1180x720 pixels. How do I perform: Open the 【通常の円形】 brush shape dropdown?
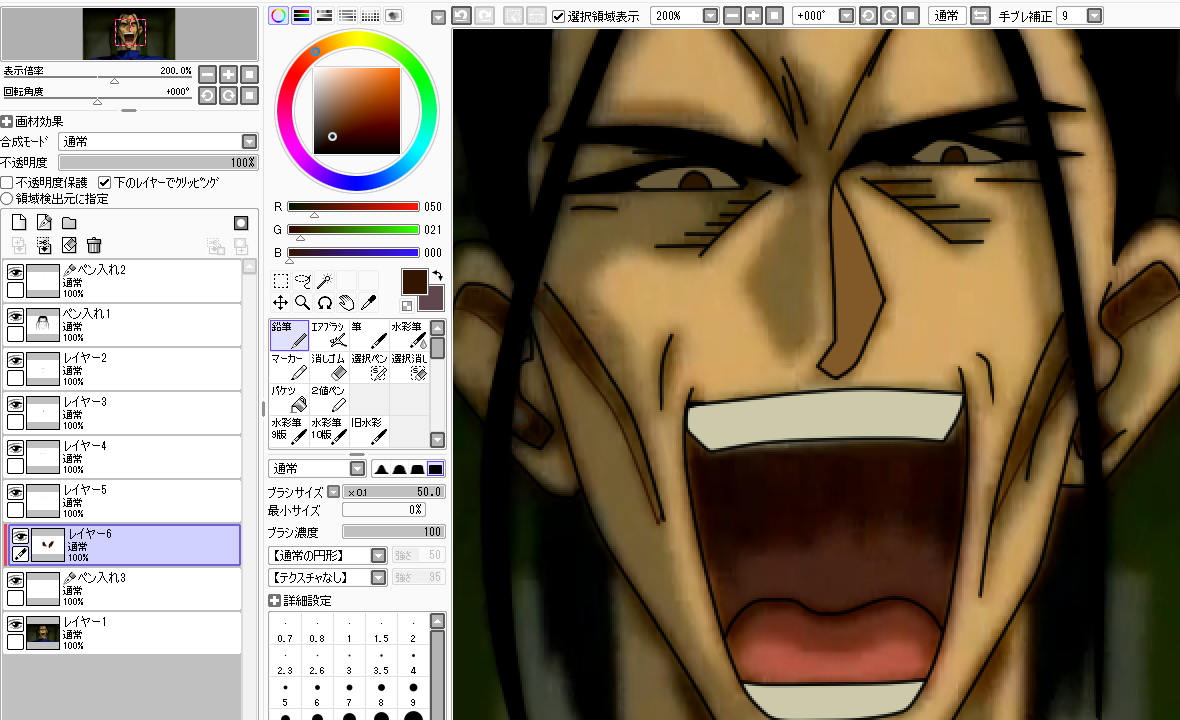tap(379, 555)
